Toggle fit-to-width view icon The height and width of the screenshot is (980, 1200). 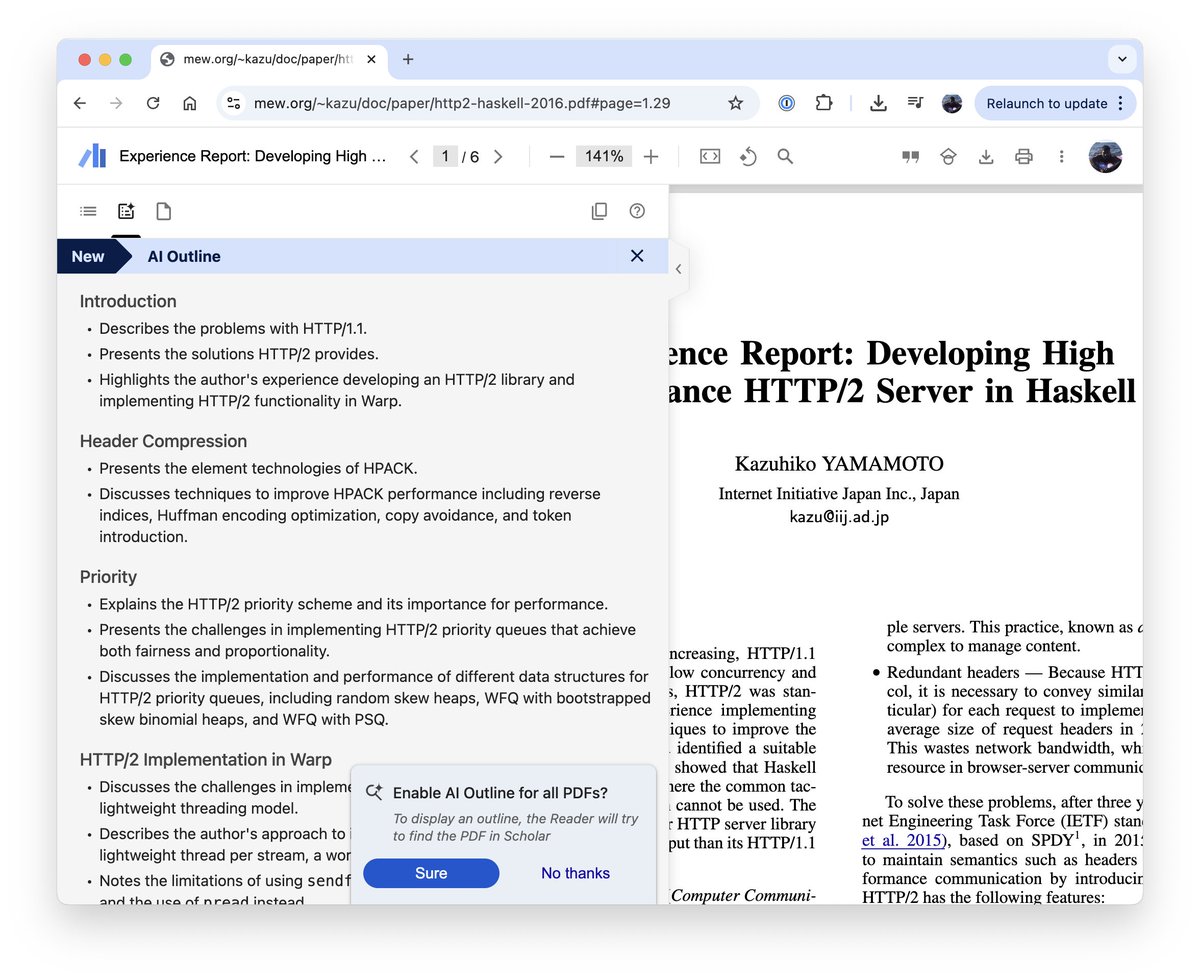pos(710,156)
